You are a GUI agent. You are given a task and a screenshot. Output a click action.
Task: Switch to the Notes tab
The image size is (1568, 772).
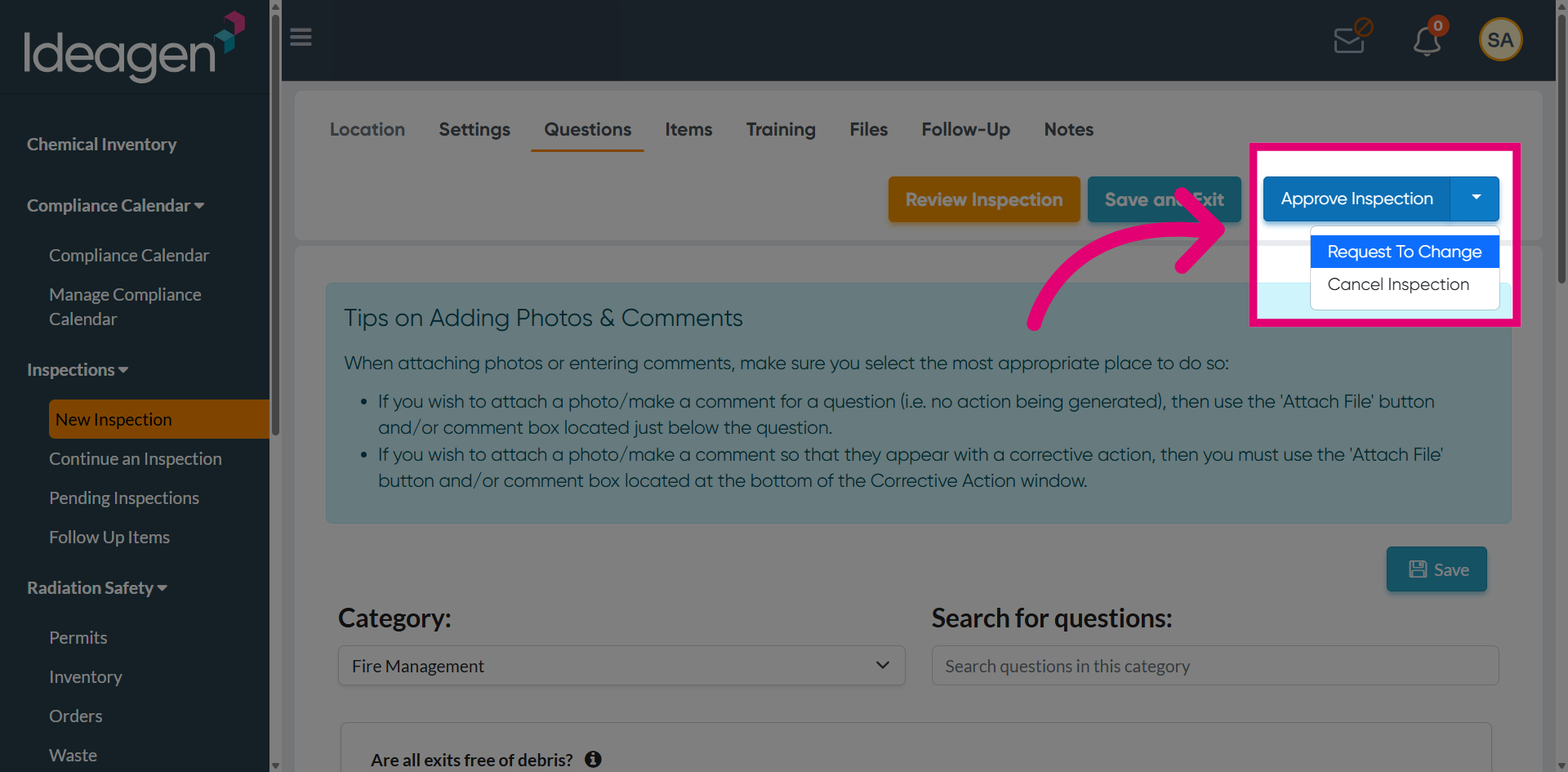point(1068,129)
